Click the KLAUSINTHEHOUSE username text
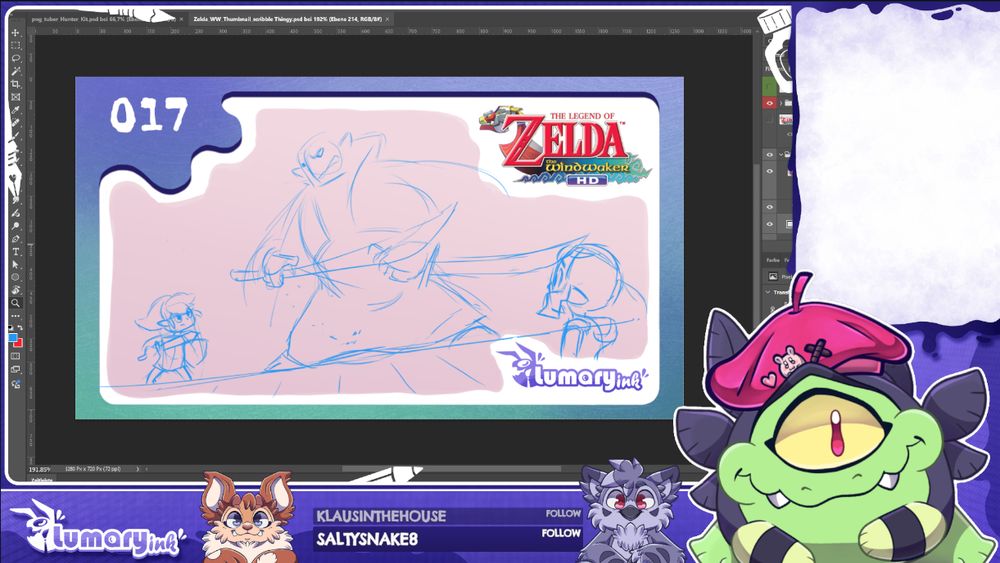This screenshot has width=1000, height=563. pyautogui.click(x=381, y=516)
